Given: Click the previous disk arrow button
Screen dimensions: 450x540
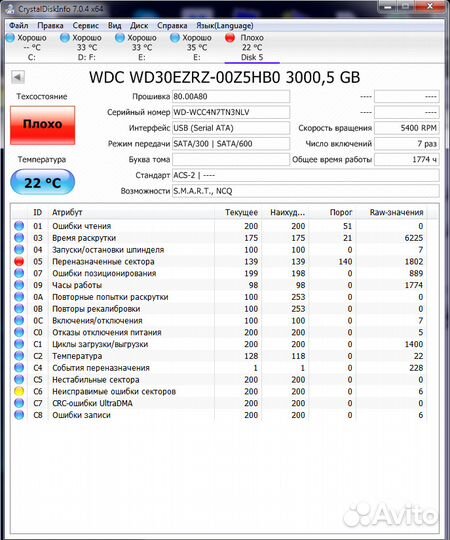Looking at the screenshot, I should tap(18, 77).
